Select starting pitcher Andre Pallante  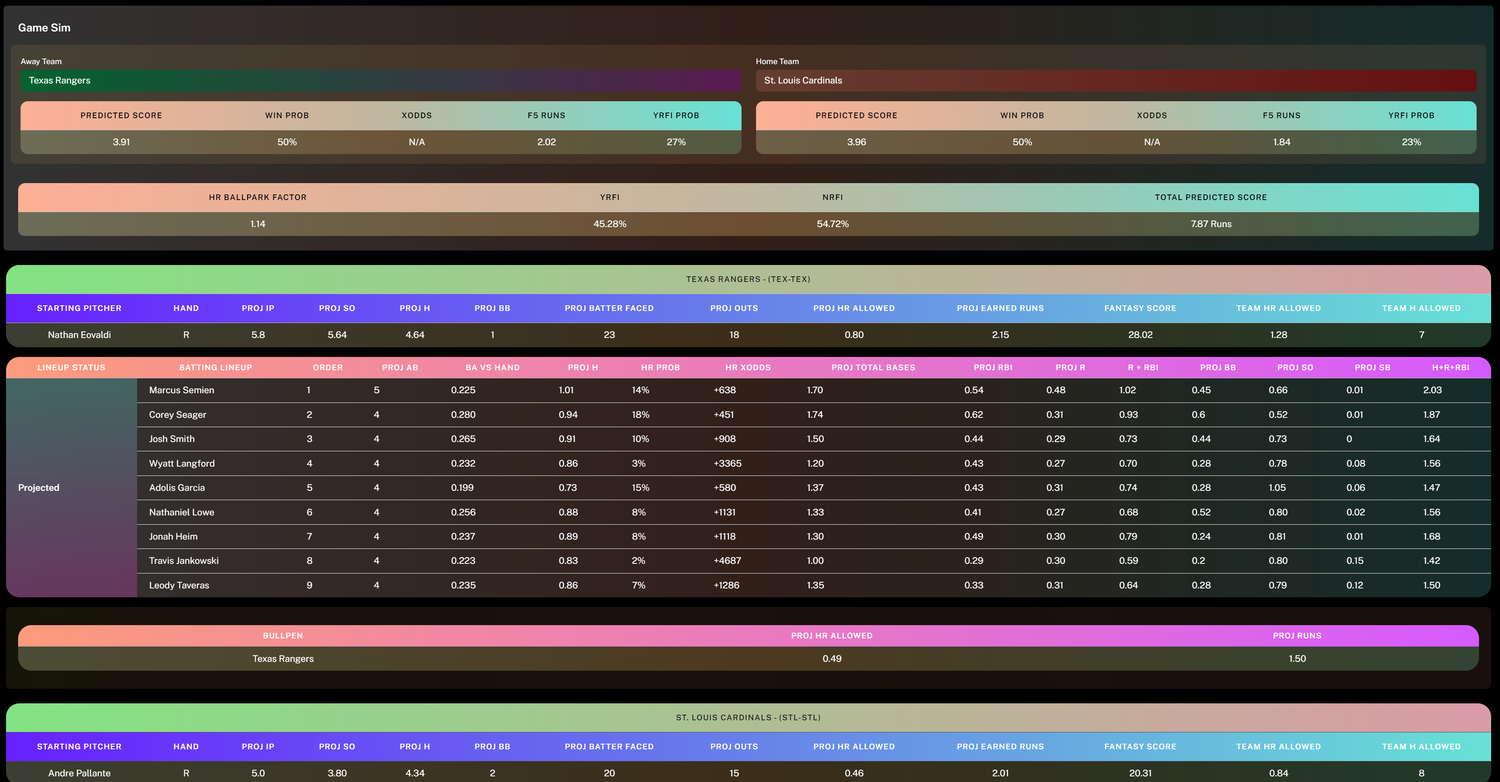(x=79, y=773)
